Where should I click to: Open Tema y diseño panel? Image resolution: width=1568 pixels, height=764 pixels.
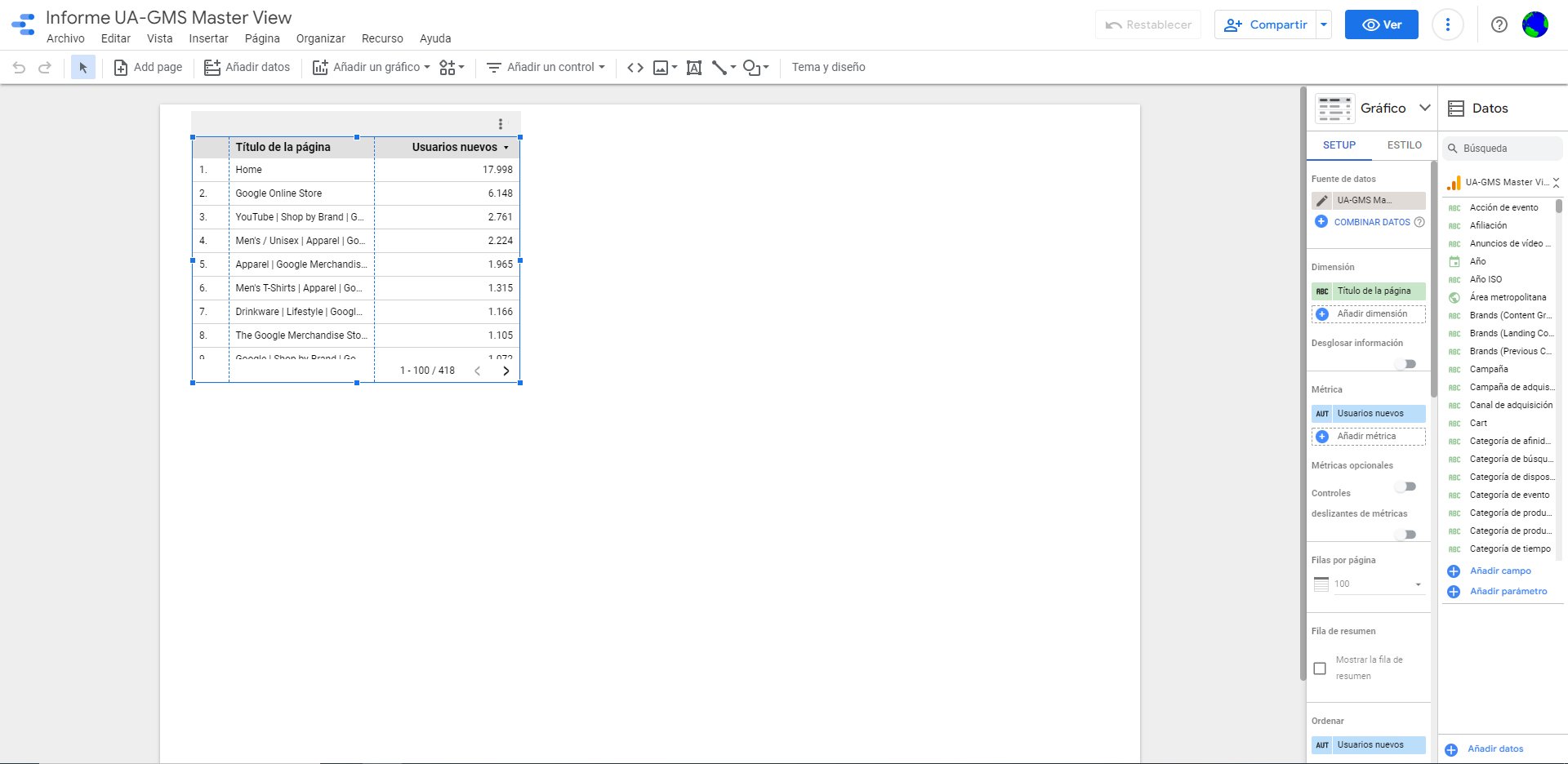[828, 68]
